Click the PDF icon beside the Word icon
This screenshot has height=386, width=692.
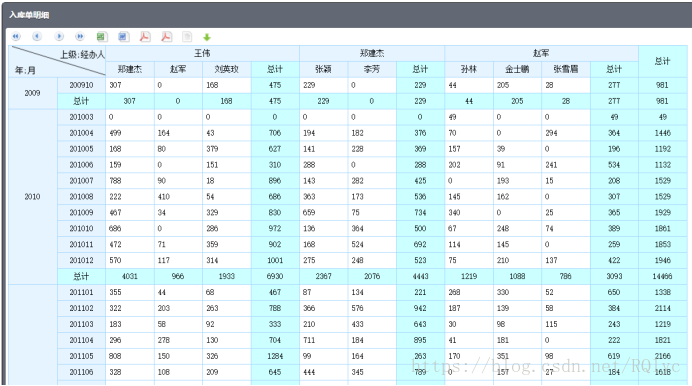click(145, 37)
